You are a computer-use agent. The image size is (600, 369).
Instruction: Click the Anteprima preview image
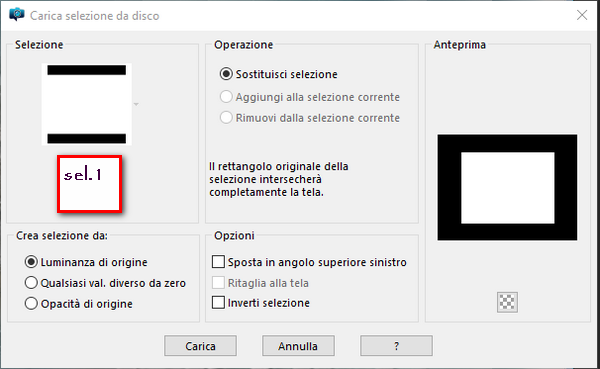tap(507, 188)
